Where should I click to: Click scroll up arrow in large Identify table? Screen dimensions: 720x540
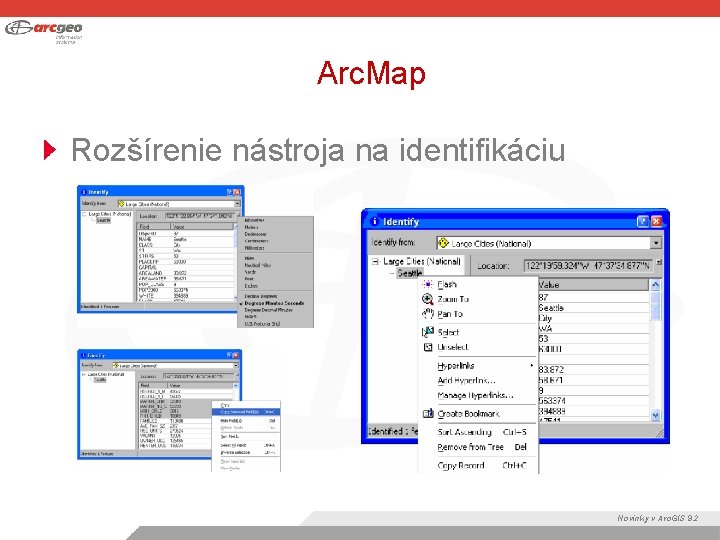click(x=655, y=285)
